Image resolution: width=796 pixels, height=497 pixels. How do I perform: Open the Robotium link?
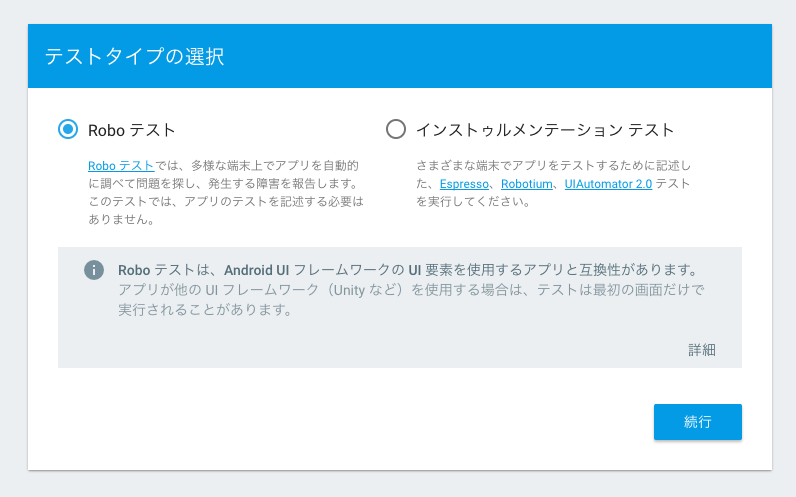click(x=526, y=184)
